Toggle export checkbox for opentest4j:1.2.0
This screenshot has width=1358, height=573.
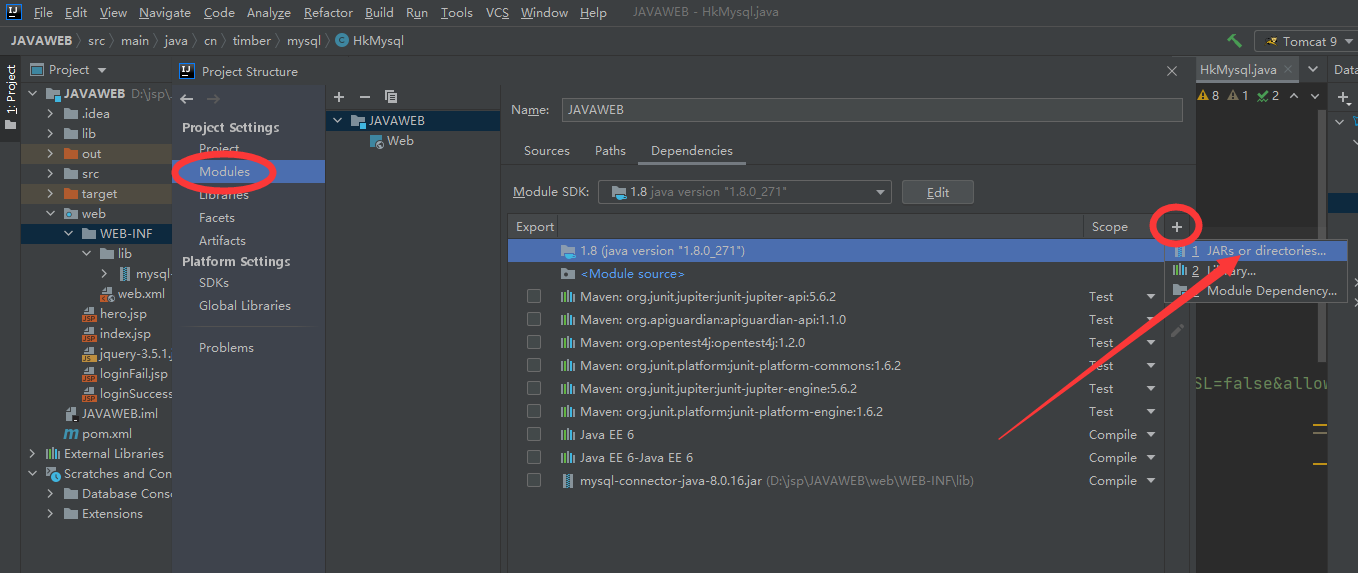click(534, 342)
